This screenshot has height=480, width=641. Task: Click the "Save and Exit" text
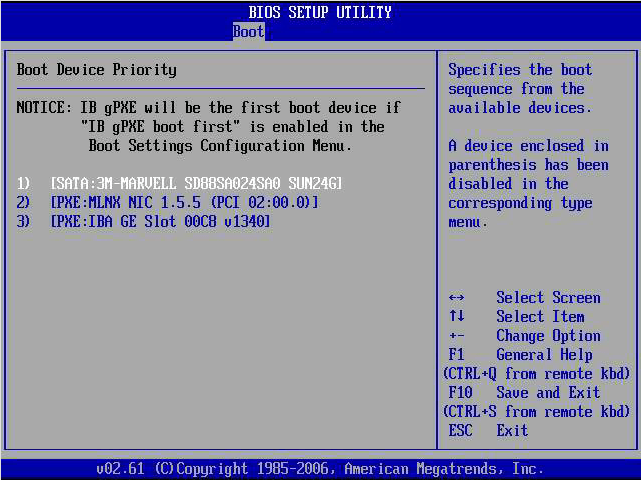pyautogui.click(x=548, y=393)
